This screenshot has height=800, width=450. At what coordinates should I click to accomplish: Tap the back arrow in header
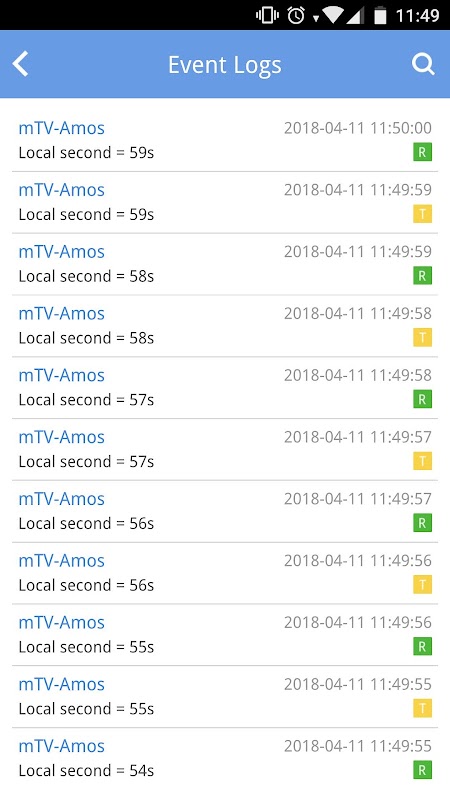click(x=20, y=65)
